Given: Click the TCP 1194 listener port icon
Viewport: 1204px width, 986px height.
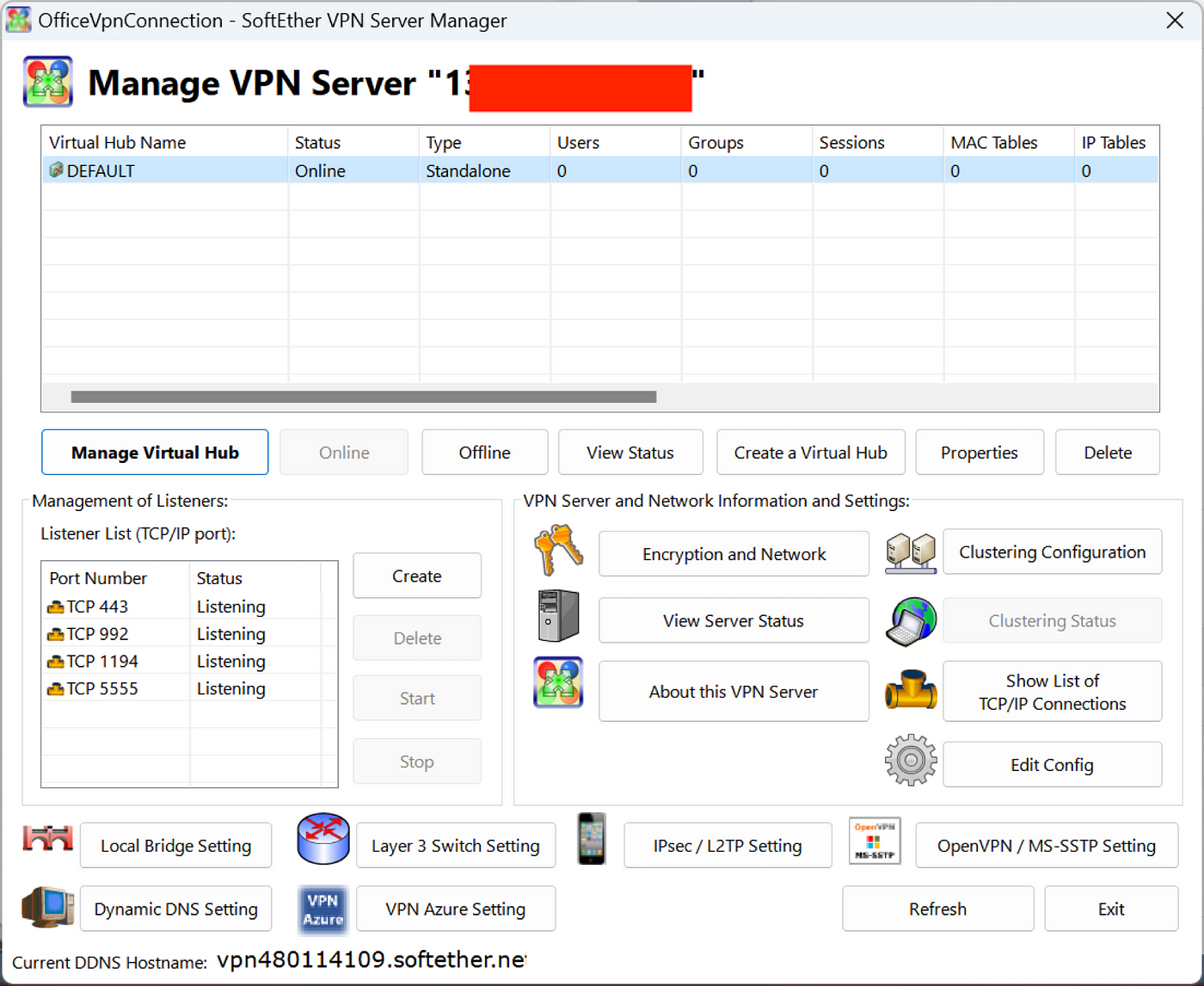Looking at the screenshot, I should [x=56, y=662].
